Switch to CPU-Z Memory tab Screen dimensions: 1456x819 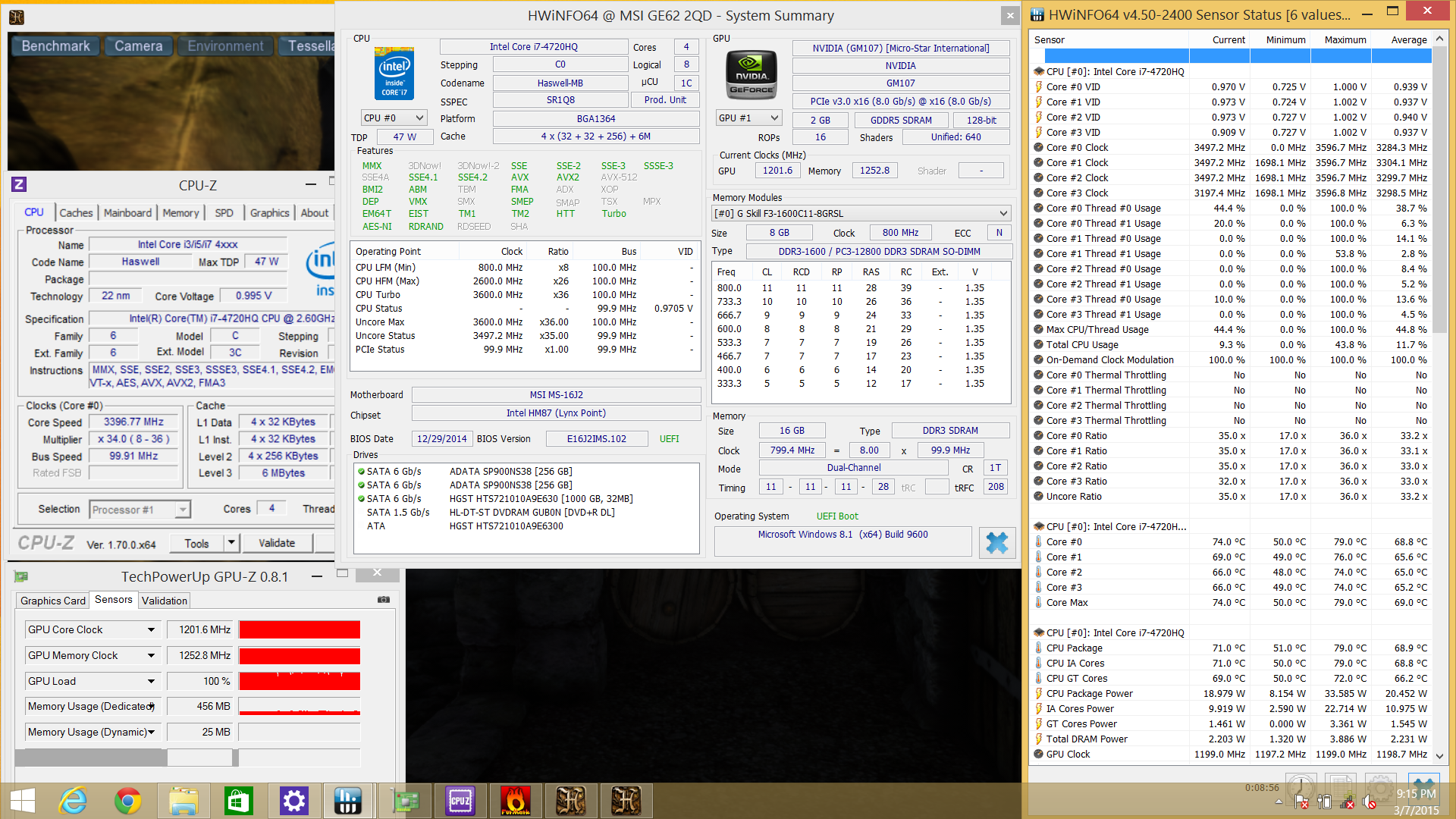click(180, 213)
